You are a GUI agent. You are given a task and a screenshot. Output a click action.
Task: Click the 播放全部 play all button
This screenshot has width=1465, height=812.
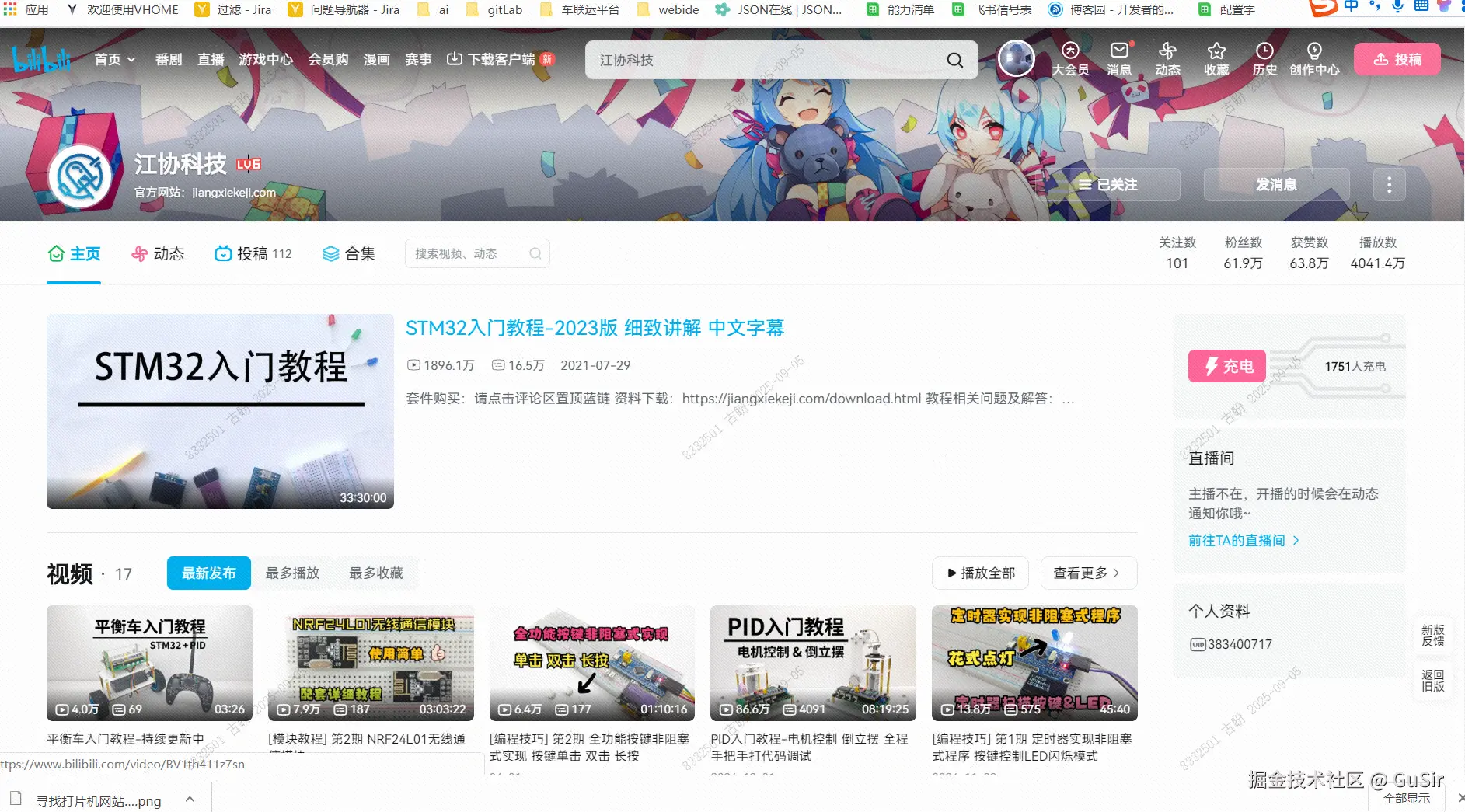pos(980,573)
